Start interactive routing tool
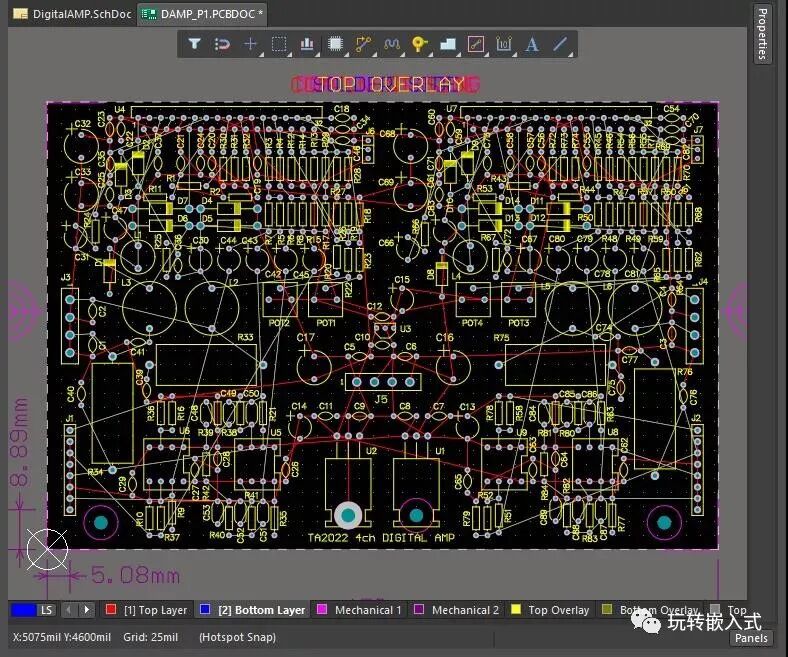 363,44
